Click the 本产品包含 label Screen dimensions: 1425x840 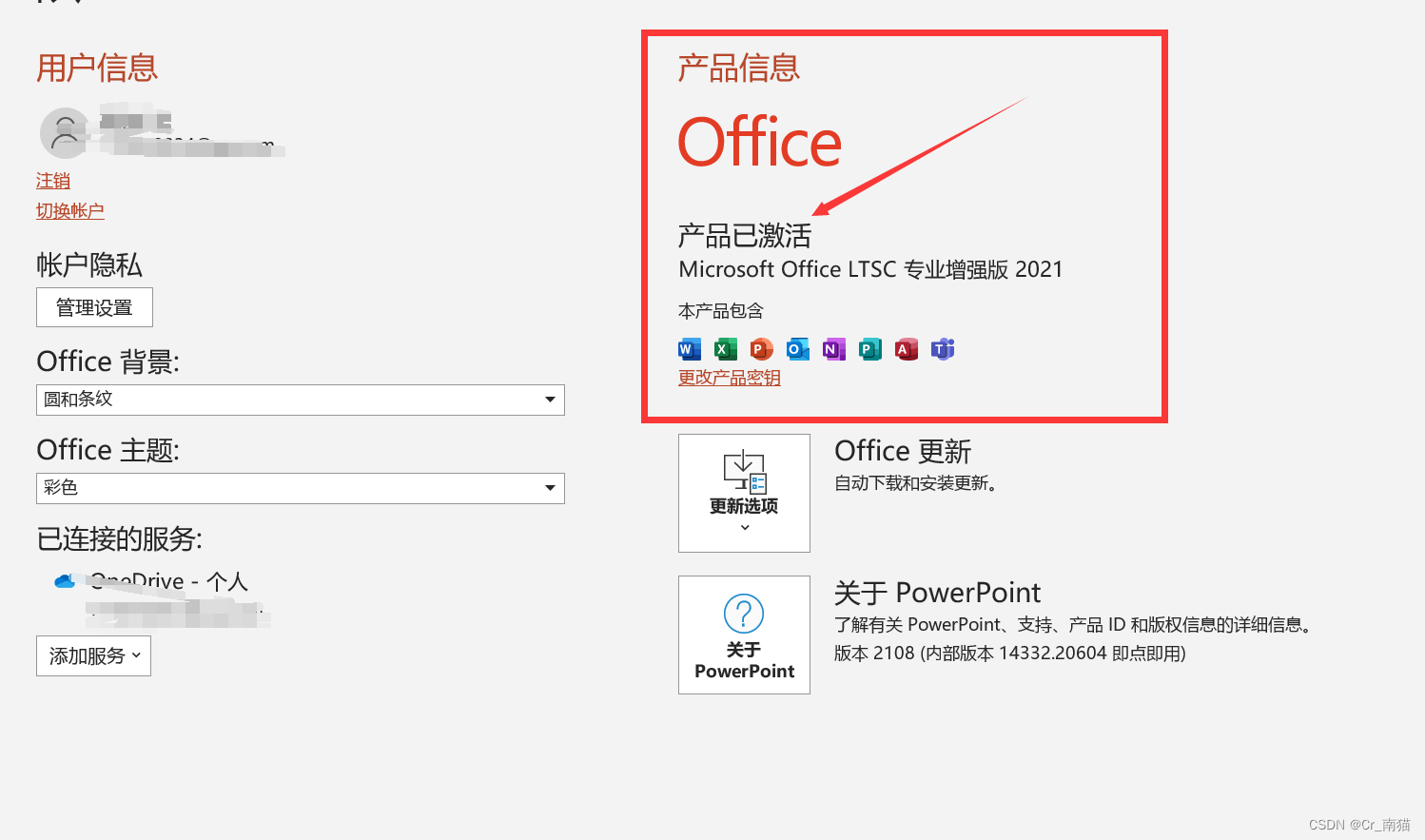click(721, 311)
